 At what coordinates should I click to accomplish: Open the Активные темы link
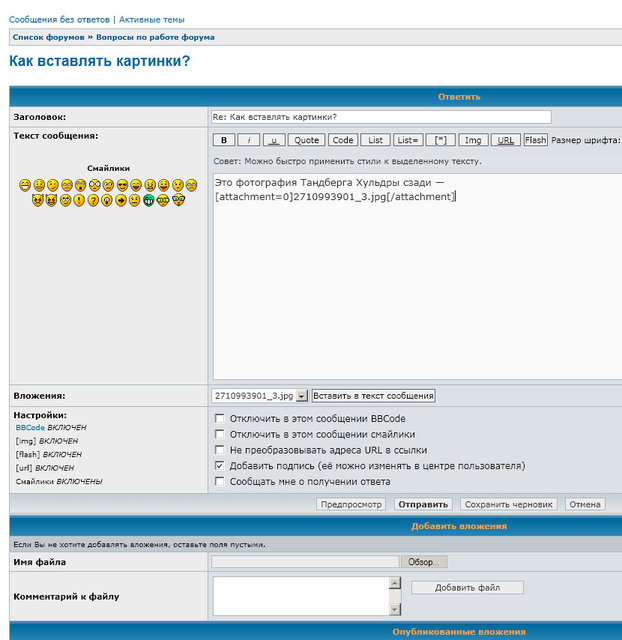tap(151, 20)
